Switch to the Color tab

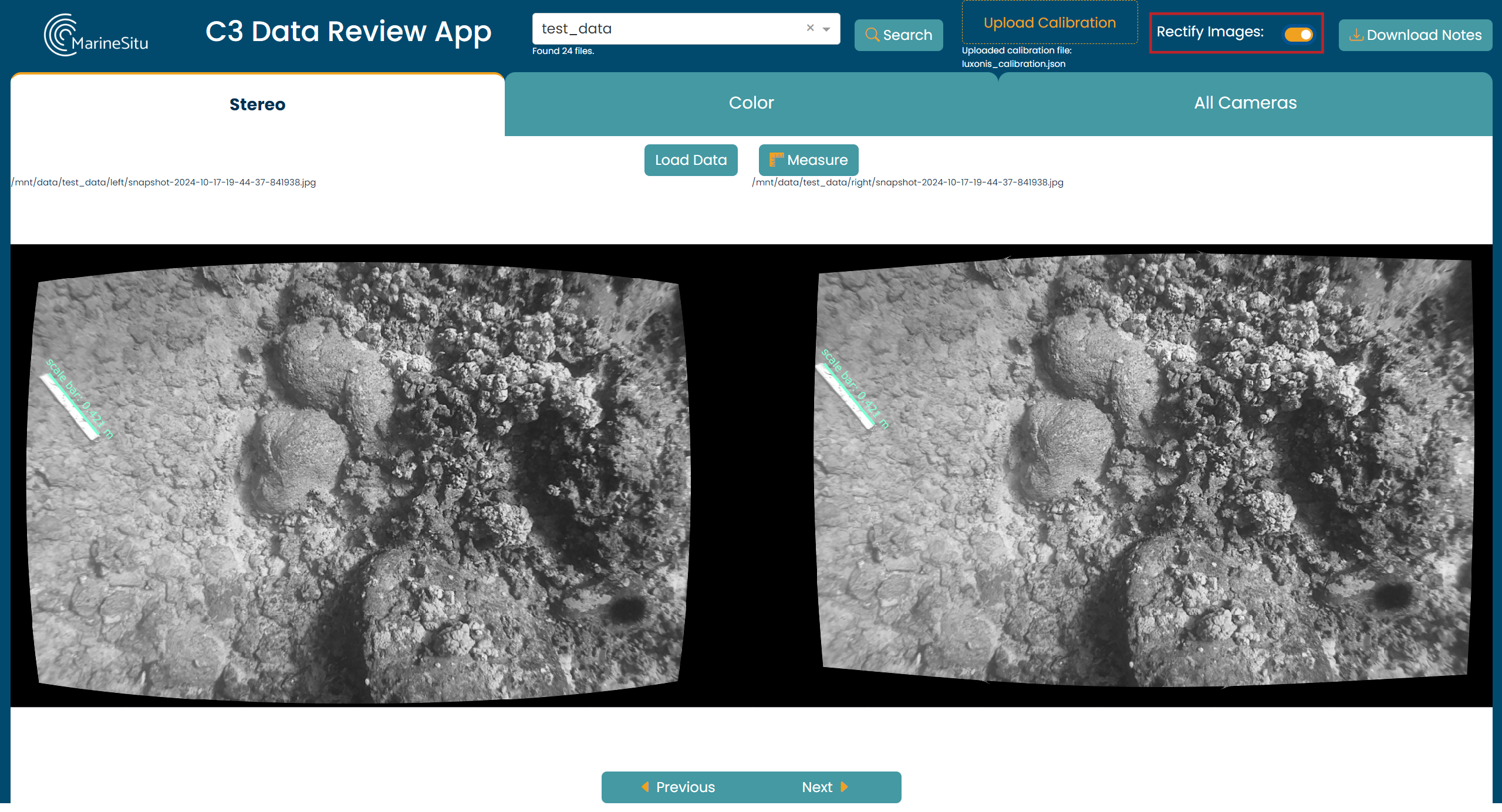click(x=751, y=103)
